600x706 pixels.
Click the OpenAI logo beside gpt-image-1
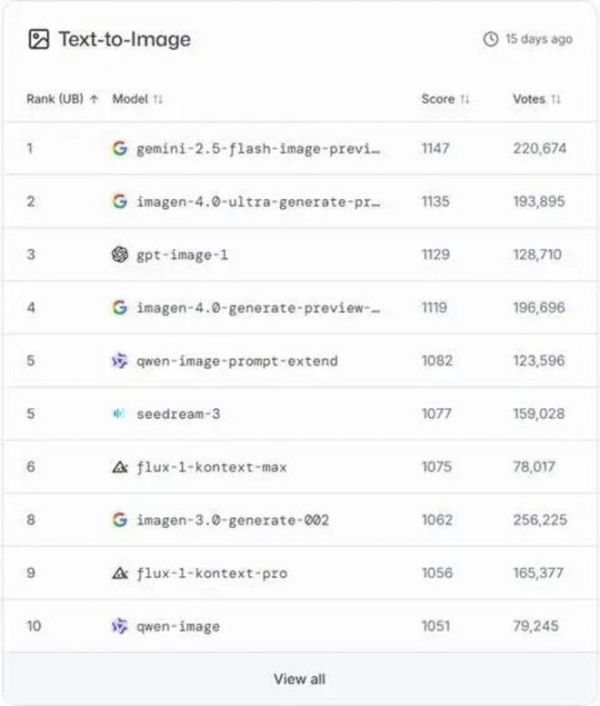click(x=120, y=255)
